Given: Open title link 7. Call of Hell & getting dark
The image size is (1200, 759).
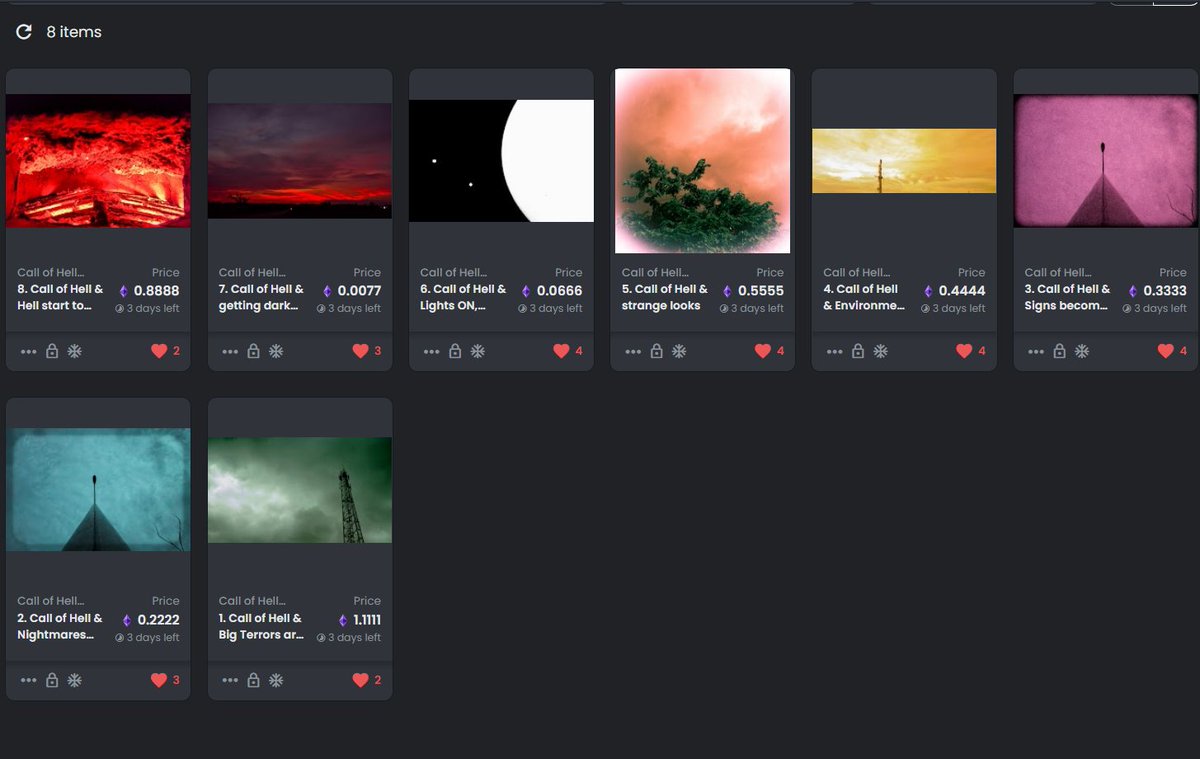Looking at the screenshot, I should tap(261, 298).
